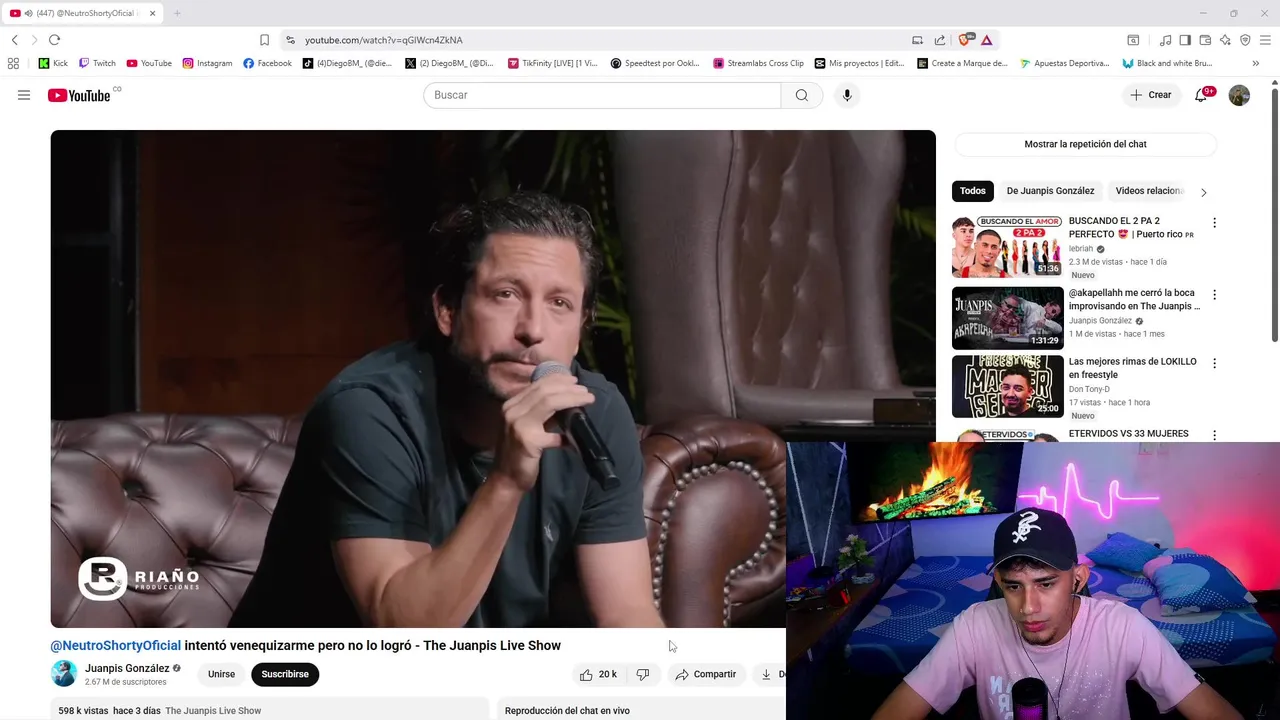Go back with the browser back arrow
This screenshot has height=720, width=1280.
(x=14, y=40)
